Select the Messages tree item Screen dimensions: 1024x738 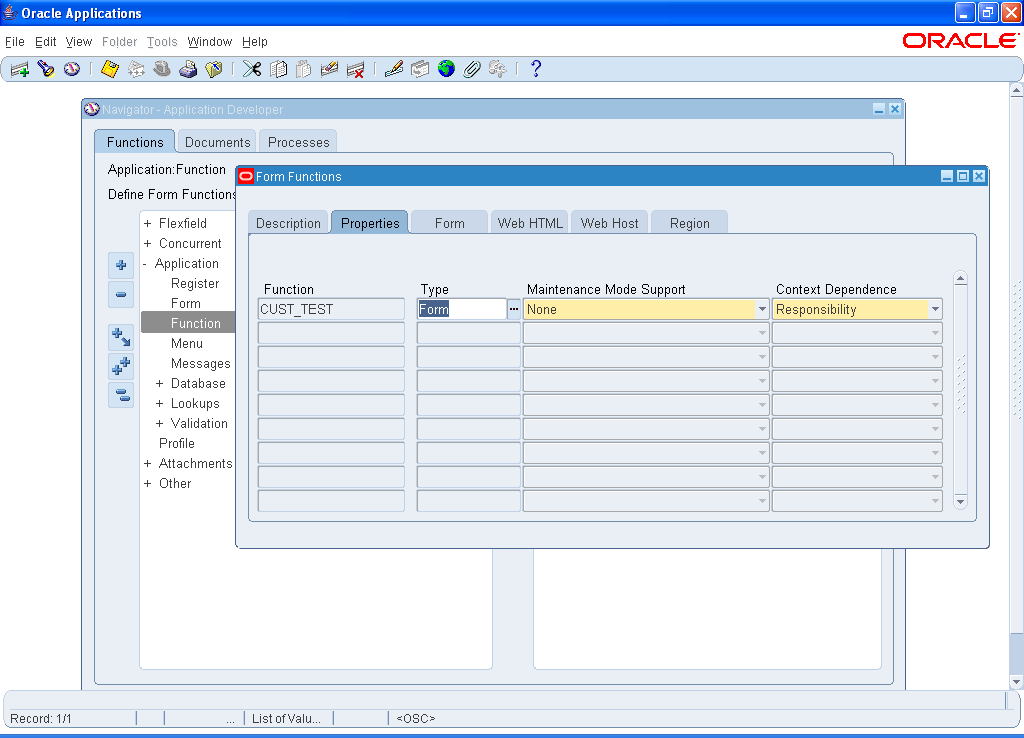pos(200,364)
